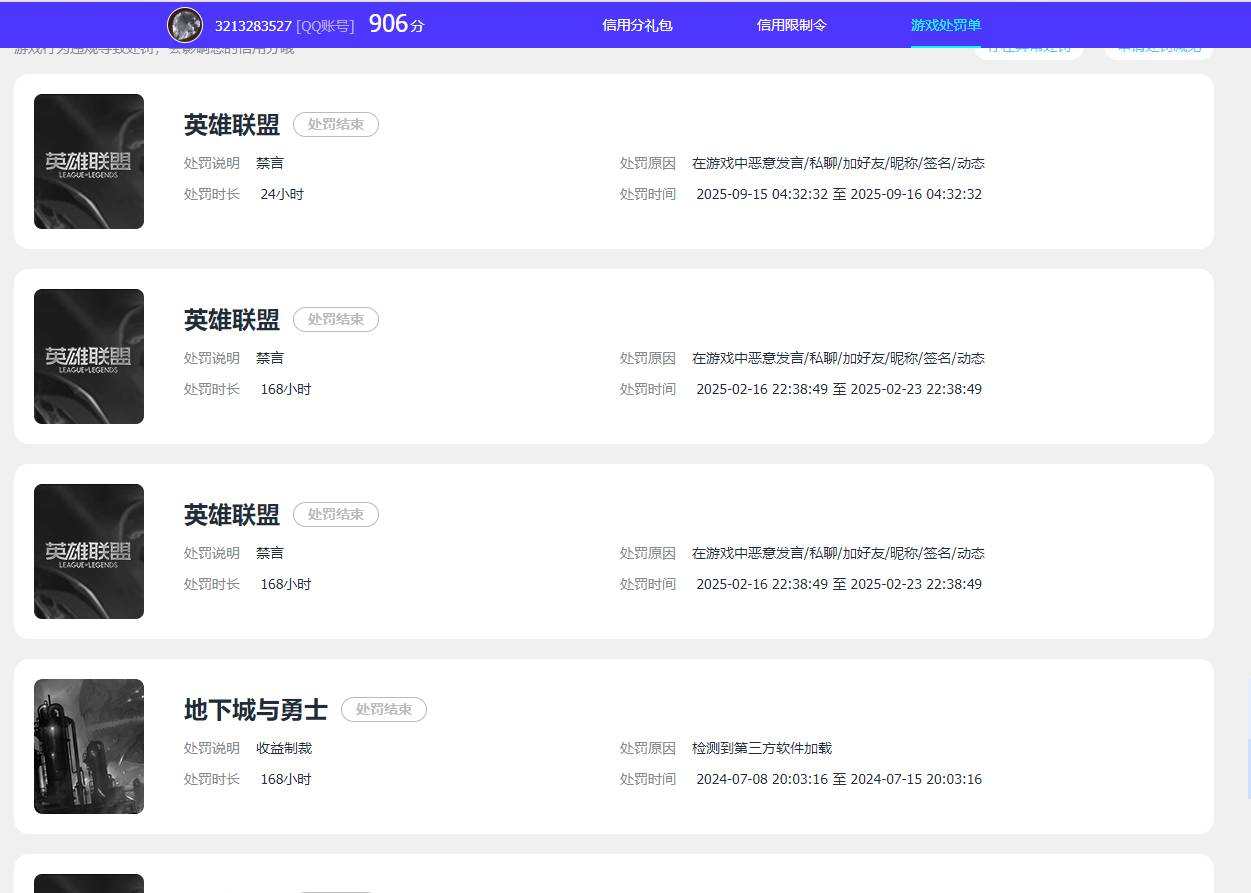
Task: Click the 处罚原因 label in the 地下城与勇士 card
Action: coord(648,748)
